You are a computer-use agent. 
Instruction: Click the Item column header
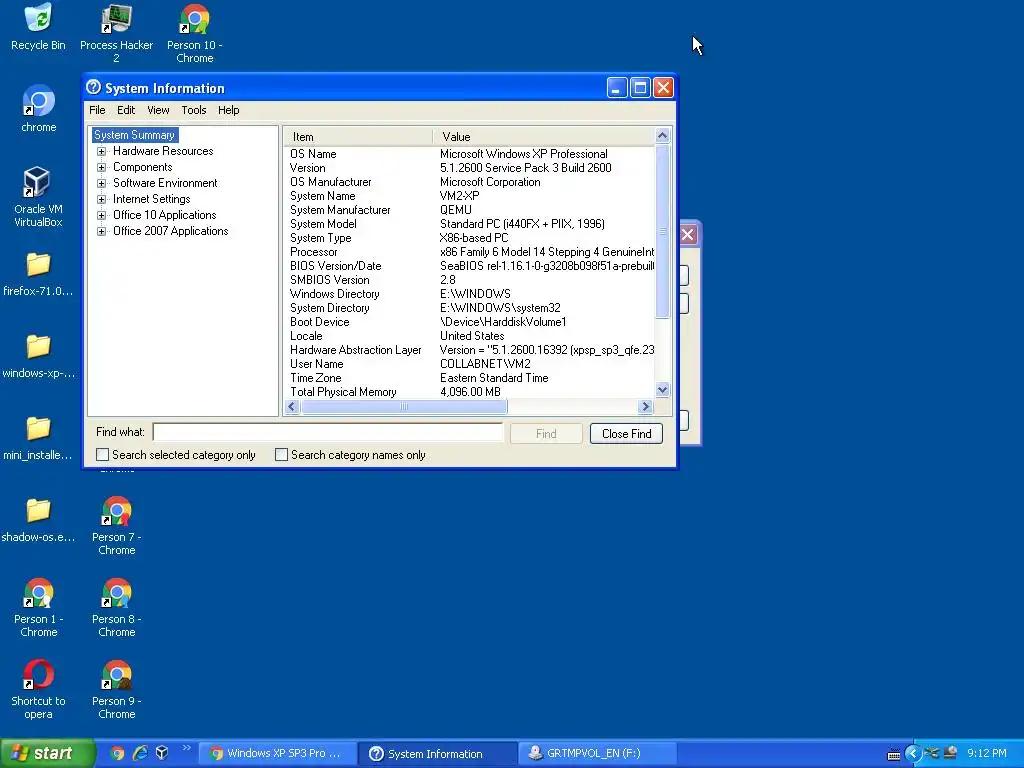(358, 136)
